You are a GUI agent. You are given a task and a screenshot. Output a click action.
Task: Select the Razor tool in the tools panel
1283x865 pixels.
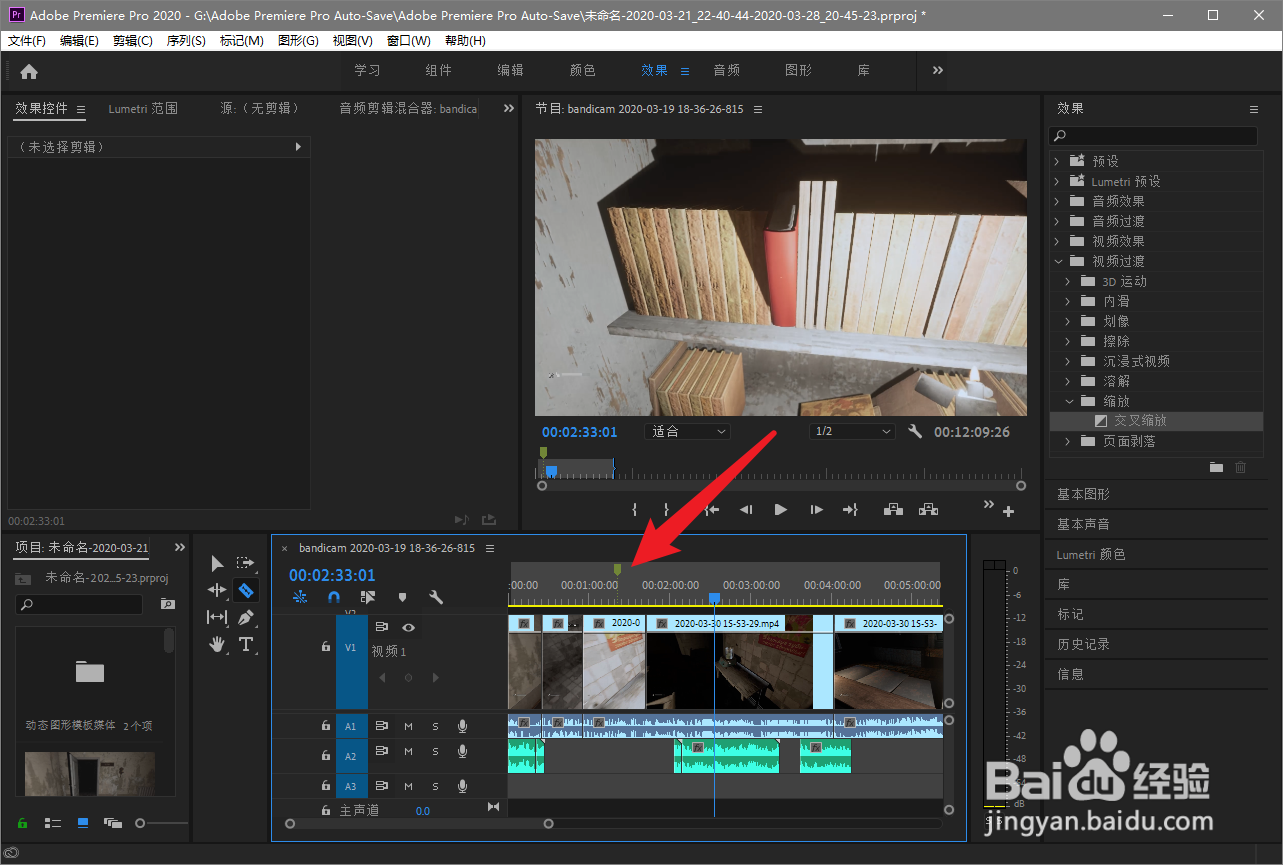tap(246, 590)
